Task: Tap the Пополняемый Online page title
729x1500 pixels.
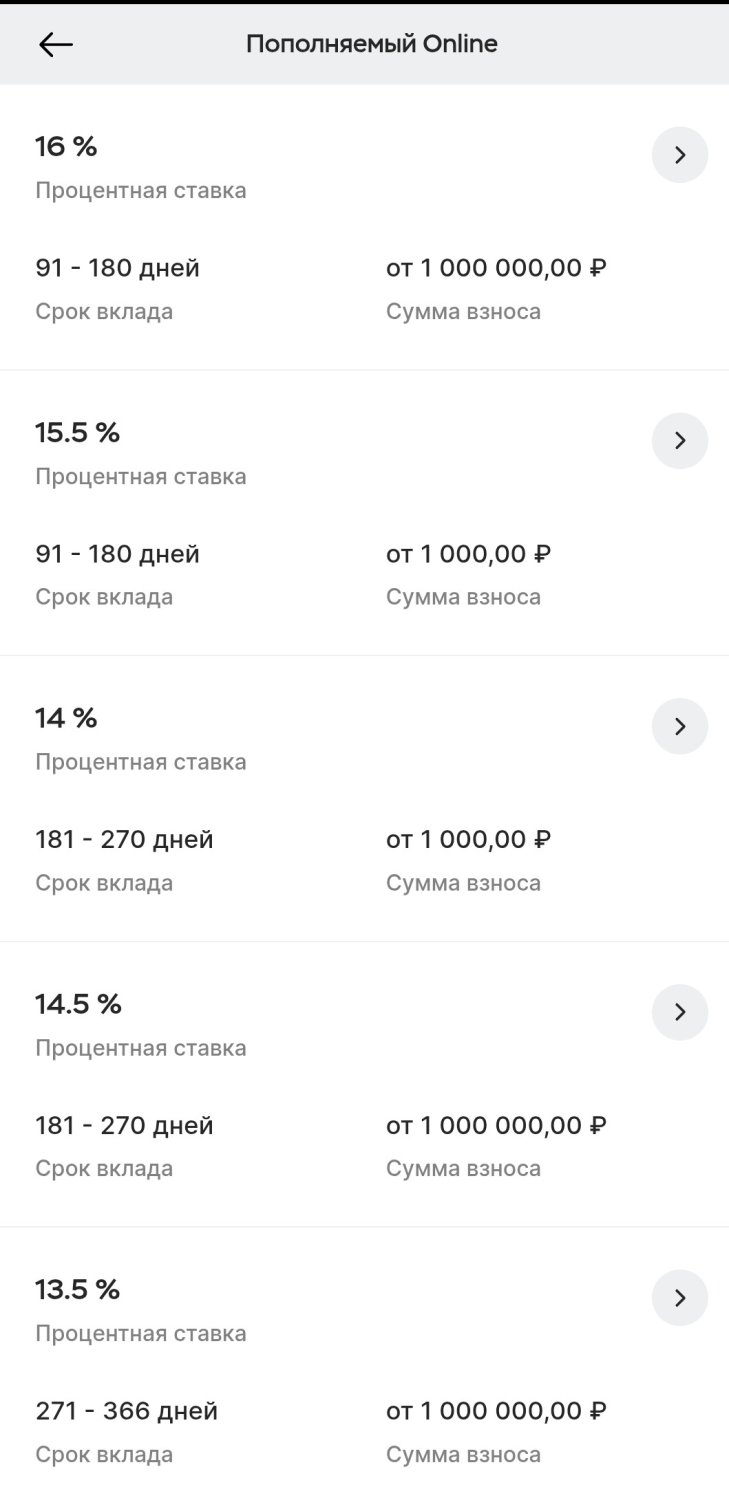Action: (371, 44)
